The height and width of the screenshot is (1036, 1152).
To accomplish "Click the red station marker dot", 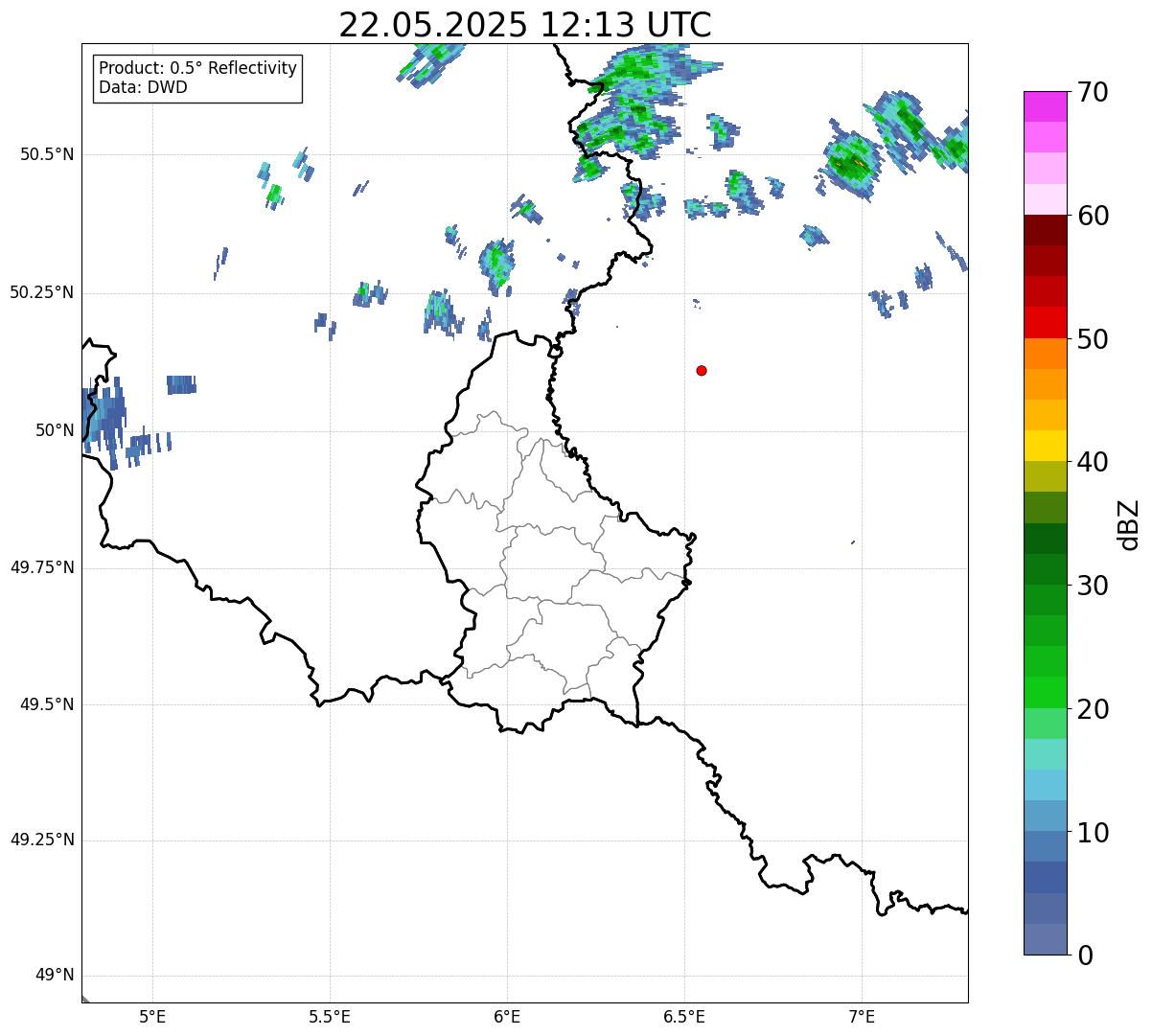I will [702, 370].
